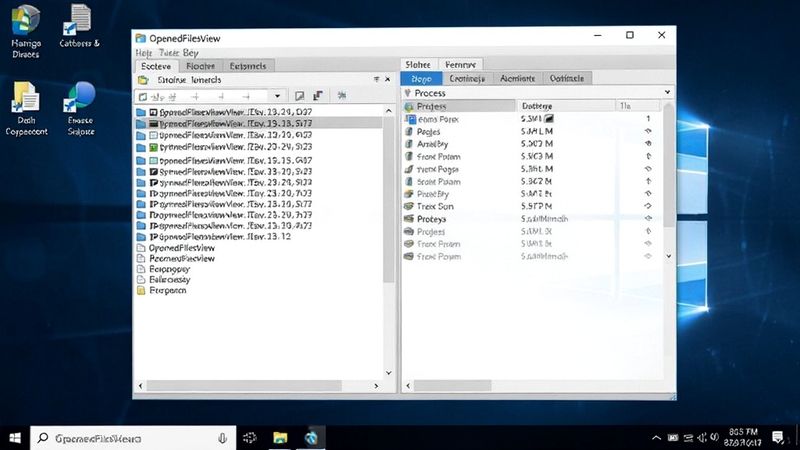This screenshot has height=450, width=800.
Task: Click the taskbar search box
Action: pyautogui.click(x=133, y=438)
